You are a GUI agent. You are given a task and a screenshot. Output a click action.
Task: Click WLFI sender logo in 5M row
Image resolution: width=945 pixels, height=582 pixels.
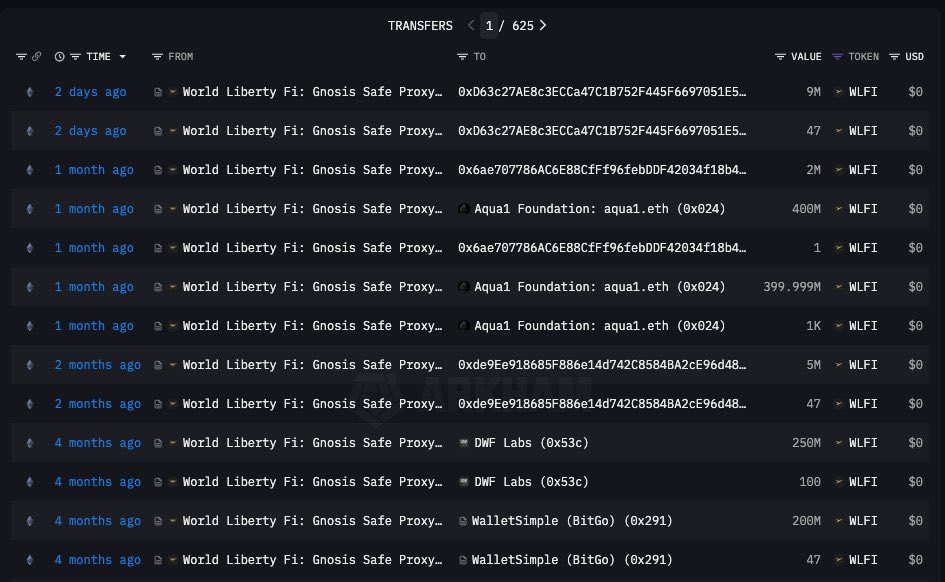172,365
